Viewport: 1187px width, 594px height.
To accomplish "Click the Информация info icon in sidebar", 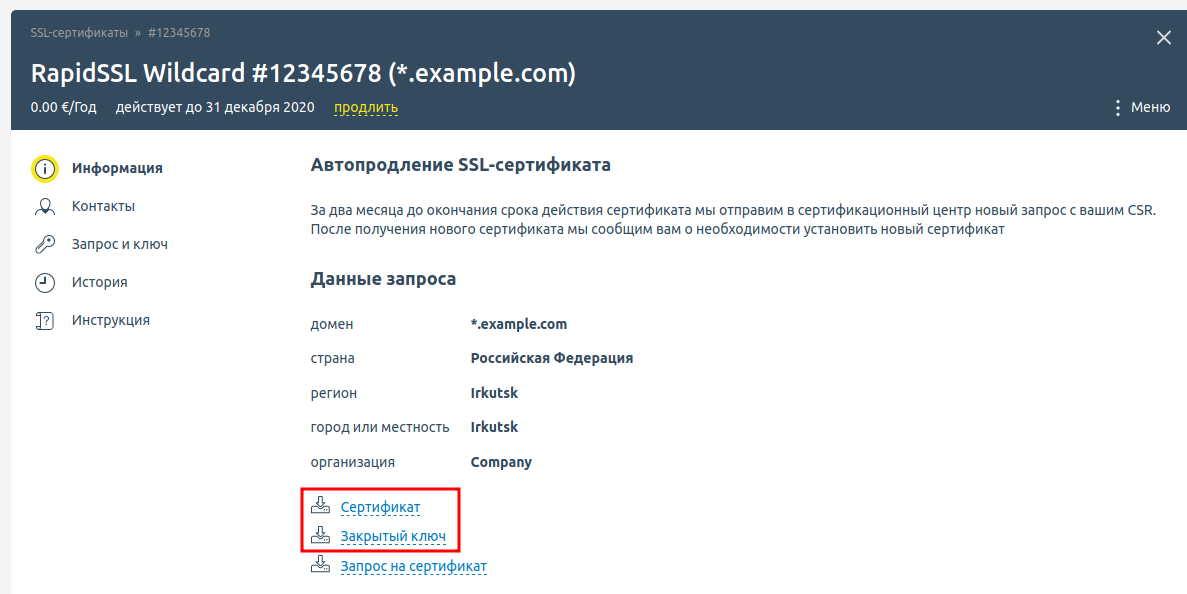I will pos(44,168).
